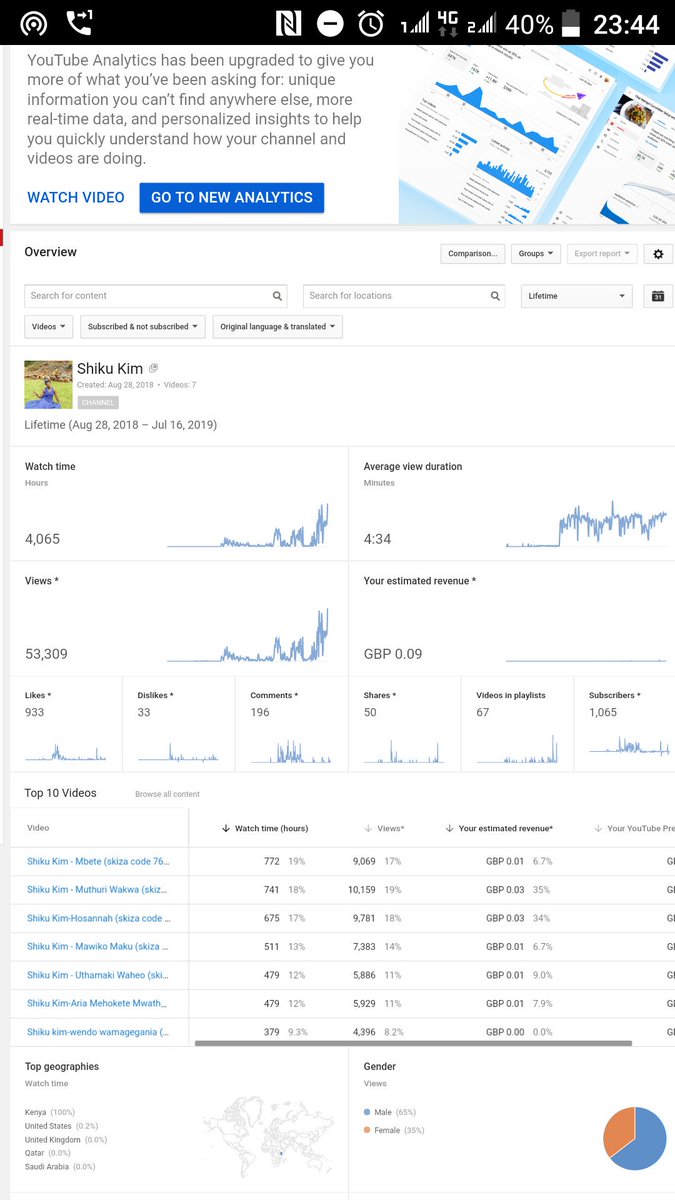Open the Dislikes metric card
This screenshot has width=675, height=1200.
click(179, 724)
